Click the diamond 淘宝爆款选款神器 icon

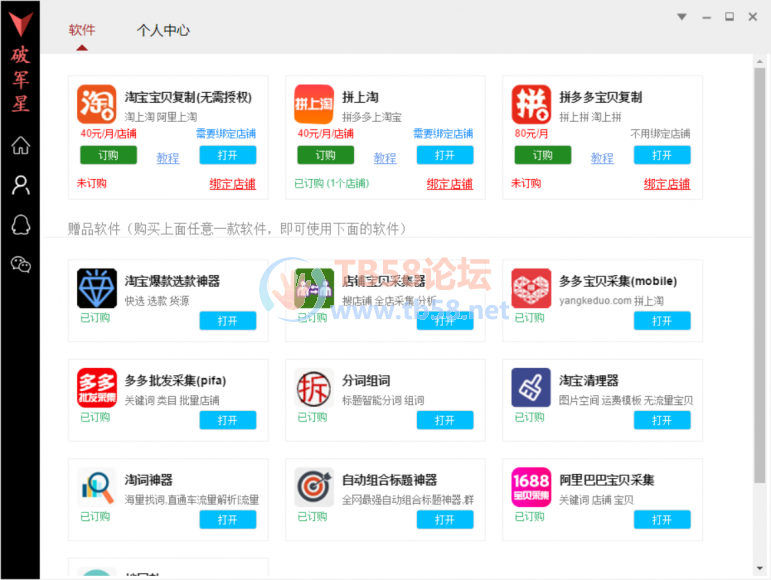coord(97,288)
